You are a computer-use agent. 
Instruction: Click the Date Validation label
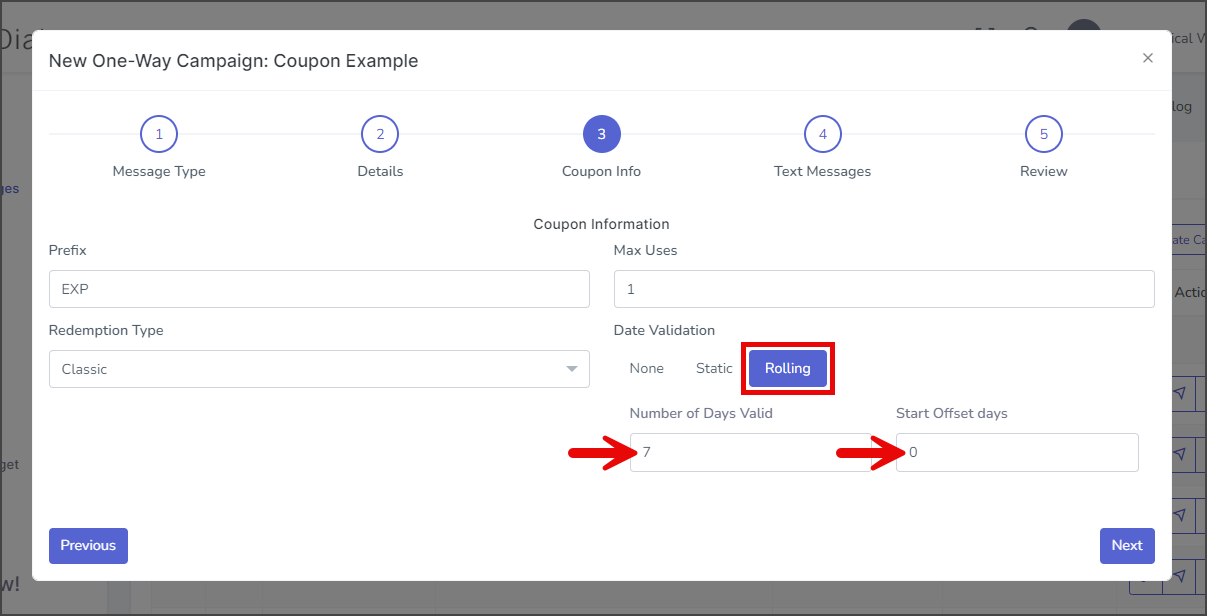coord(665,330)
